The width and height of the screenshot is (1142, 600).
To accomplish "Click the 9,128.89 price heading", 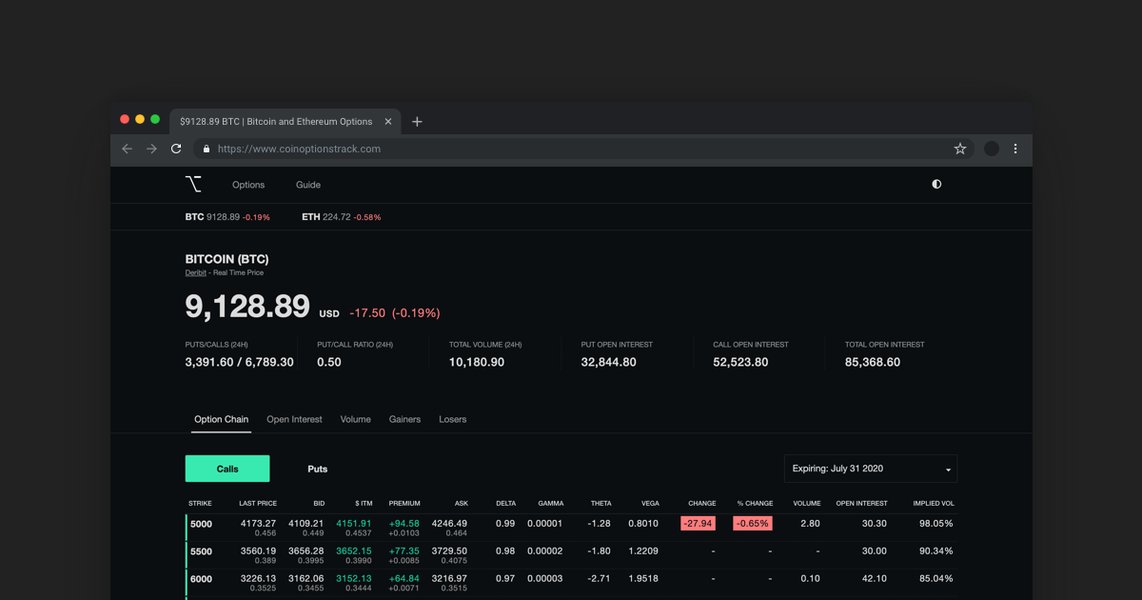I will 248,307.
